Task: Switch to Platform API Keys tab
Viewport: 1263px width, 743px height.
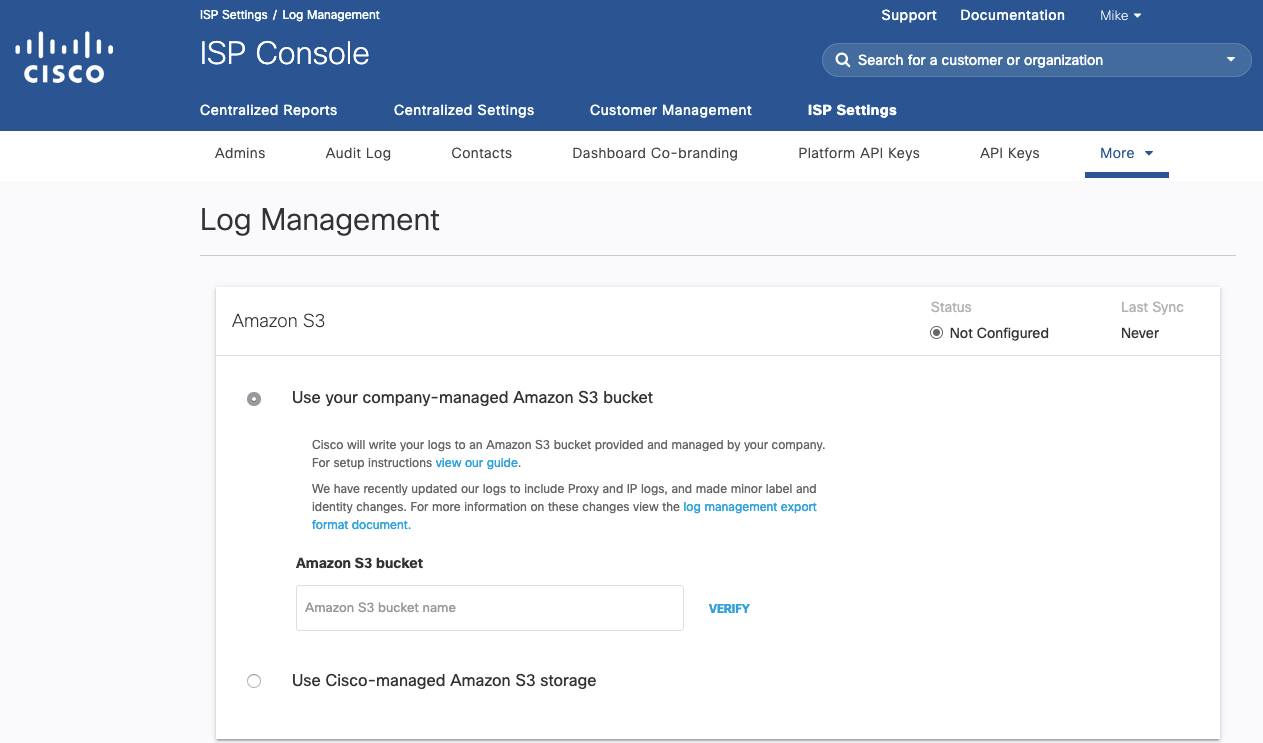Action: coord(859,153)
